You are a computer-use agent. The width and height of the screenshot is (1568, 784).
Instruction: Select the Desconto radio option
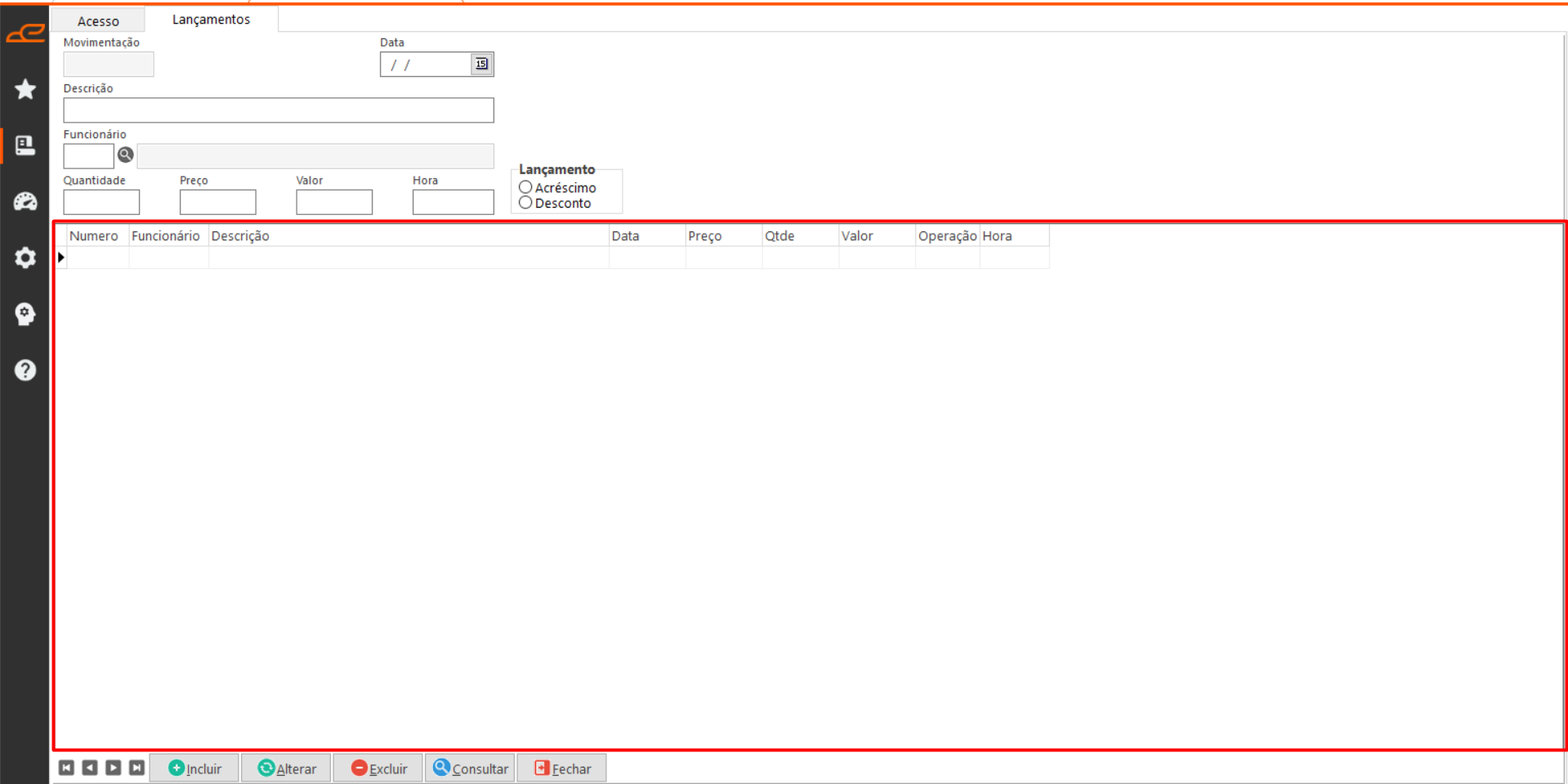click(525, 203)
